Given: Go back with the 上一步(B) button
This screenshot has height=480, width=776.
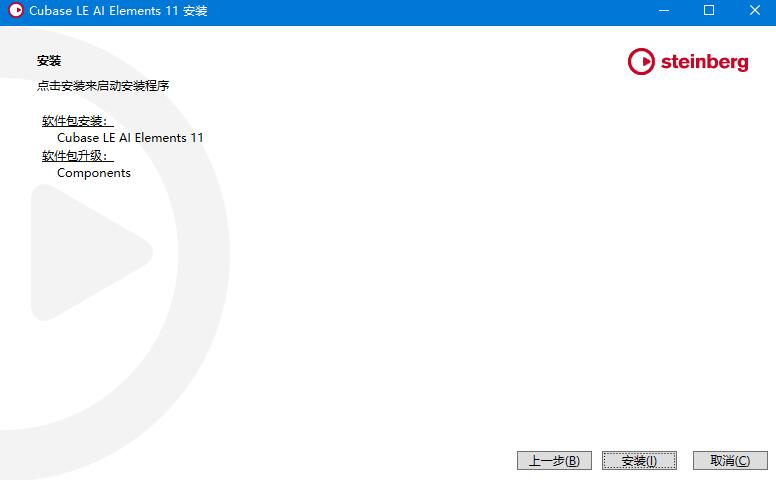Looking at the screenshot, I should coord(554,461).
